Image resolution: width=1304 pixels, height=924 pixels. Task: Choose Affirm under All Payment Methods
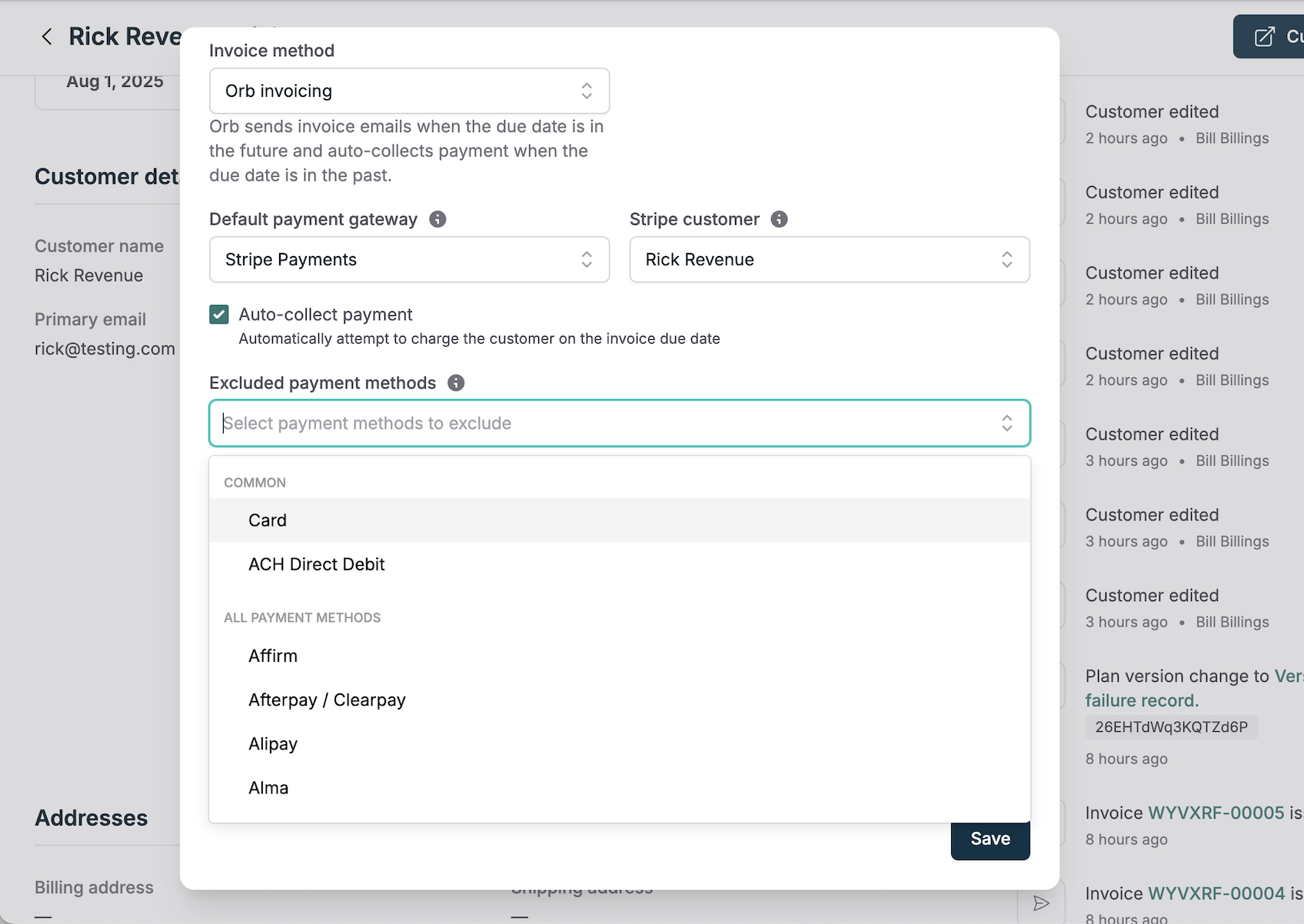click(273, 656)
